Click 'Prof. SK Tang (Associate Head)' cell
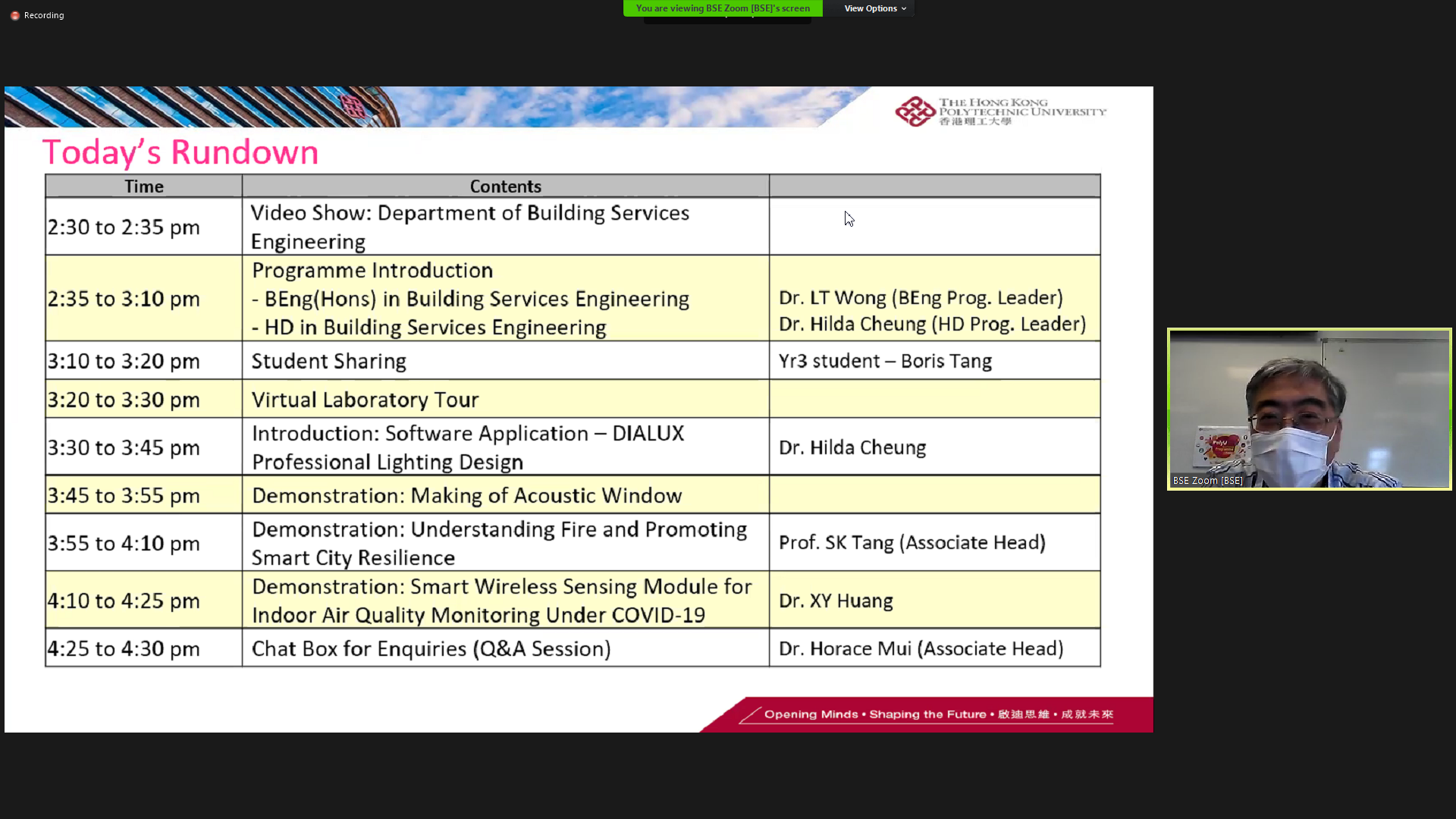 pos(912,543)
